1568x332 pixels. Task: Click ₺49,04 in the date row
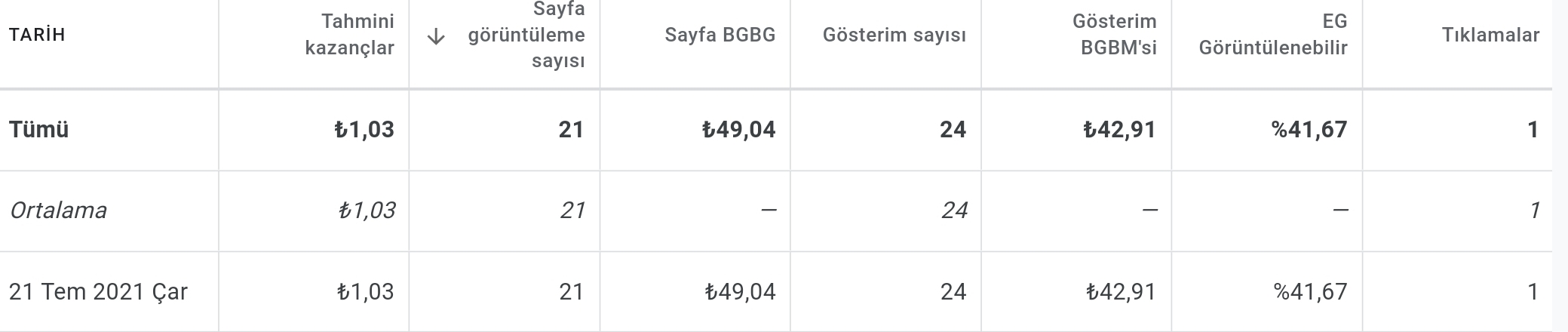coord(740,291)
